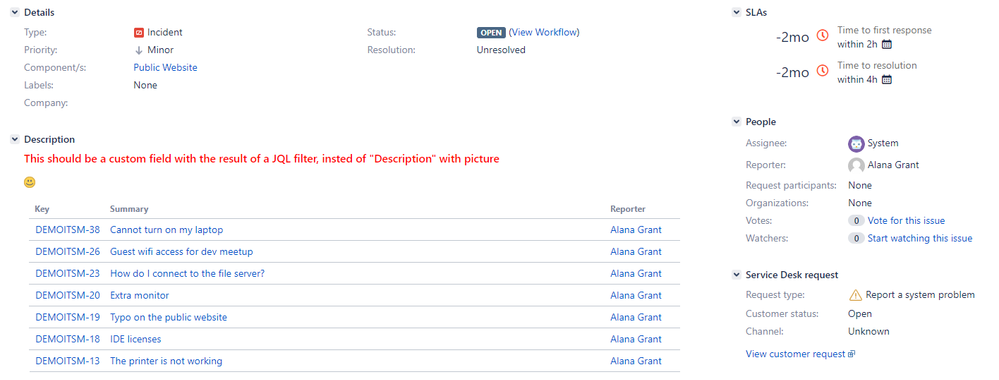Open issue DEMOITSM-18
This screenshot has height=380, width=999.
(x=68, y=339)
